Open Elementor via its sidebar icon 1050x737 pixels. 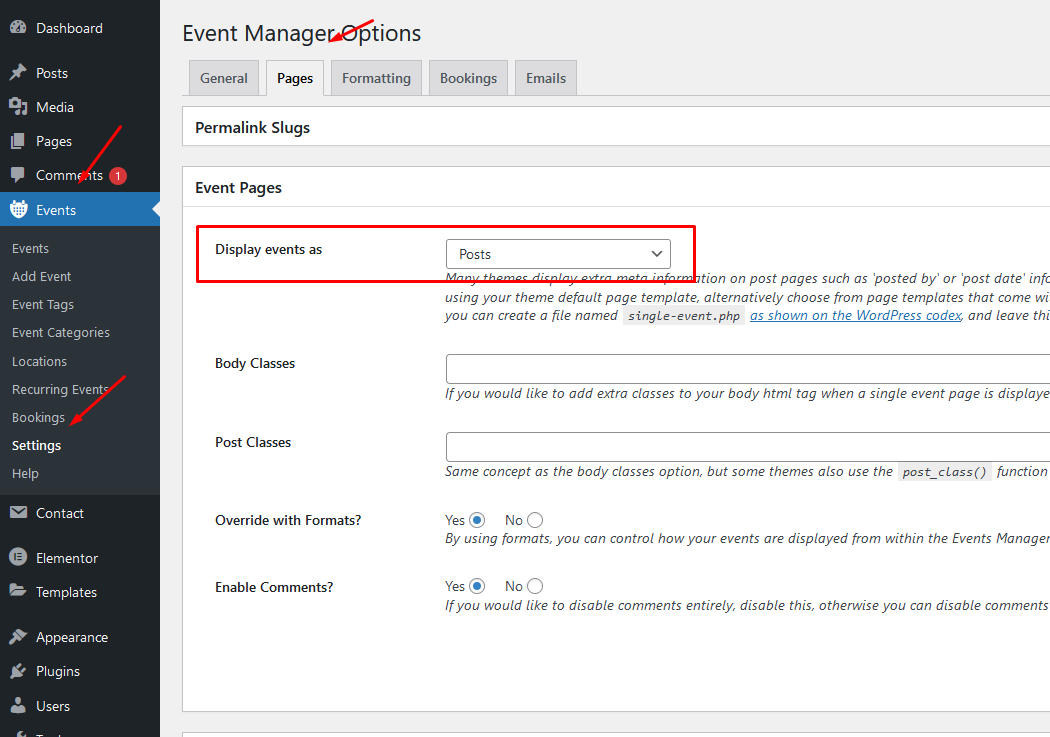click(18, 558)
